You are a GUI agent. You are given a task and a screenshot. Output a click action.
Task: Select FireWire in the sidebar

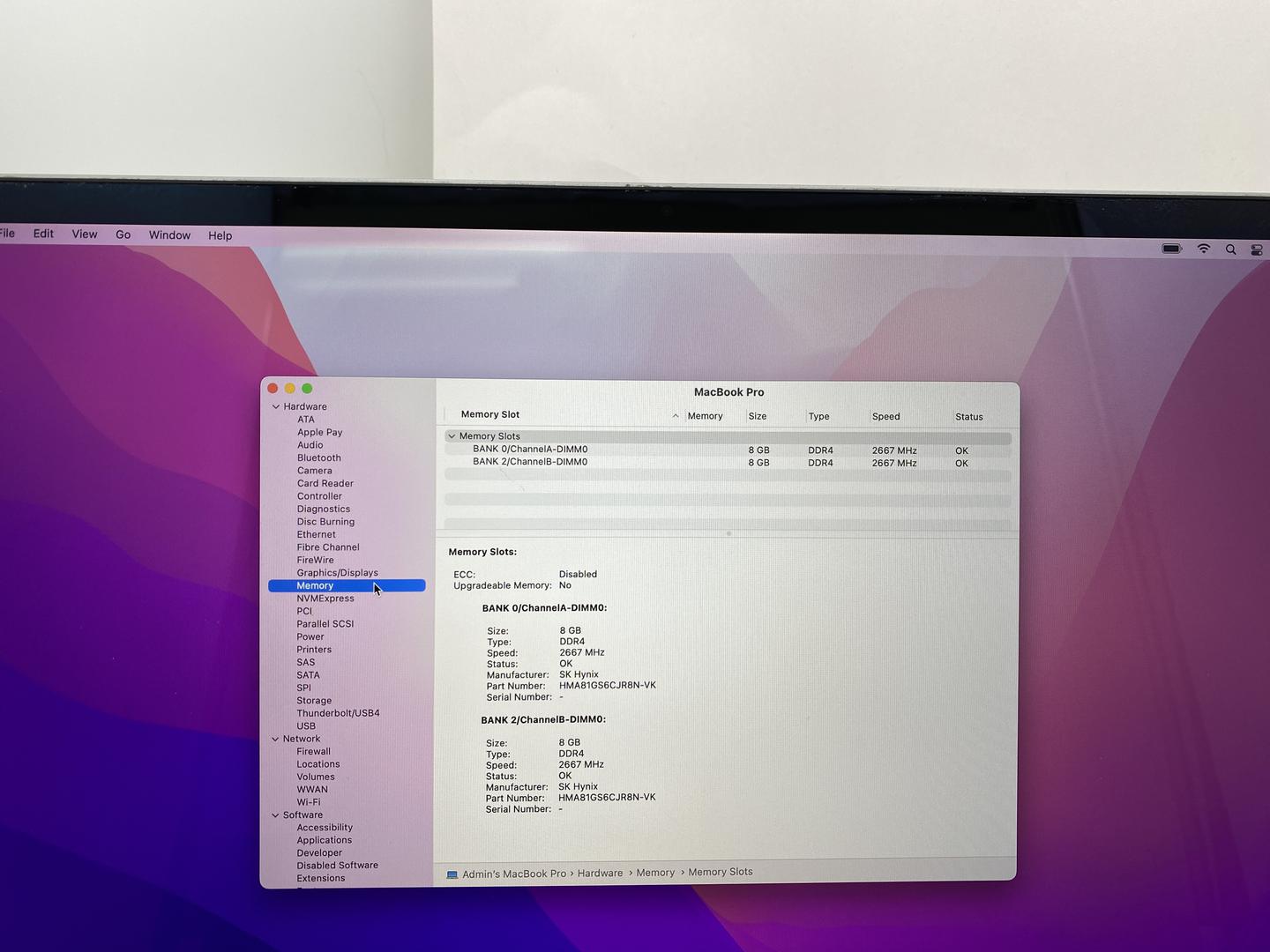(x=316, y=561)
